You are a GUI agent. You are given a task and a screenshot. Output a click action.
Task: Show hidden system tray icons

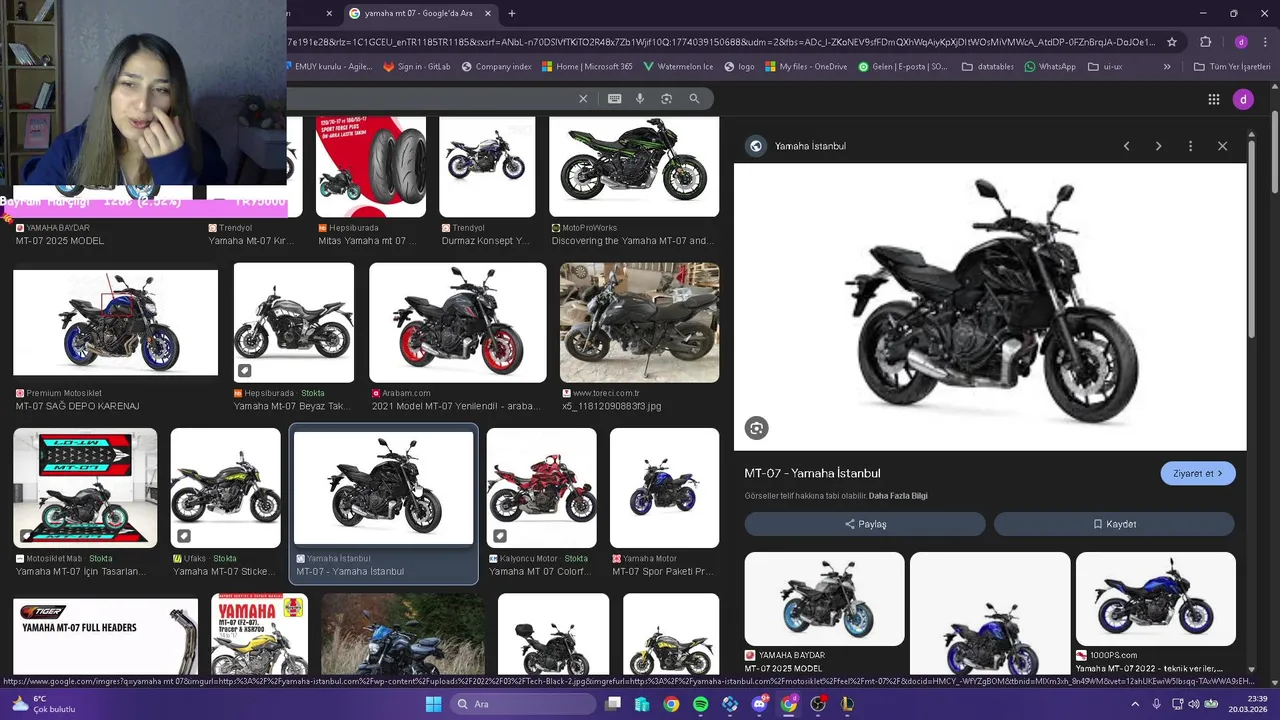[1134, 704]
